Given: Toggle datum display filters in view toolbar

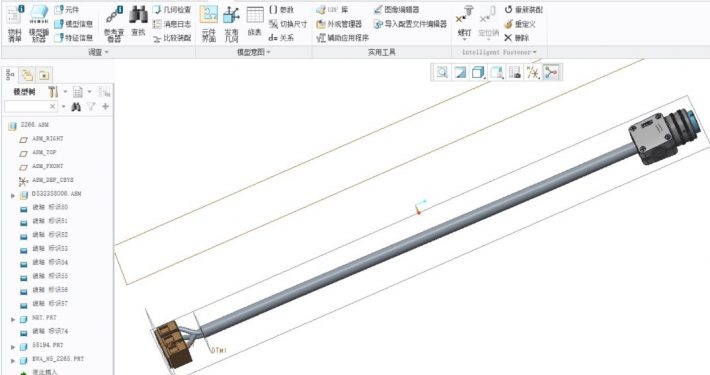Looking at the screenshot, I should 533,72.
